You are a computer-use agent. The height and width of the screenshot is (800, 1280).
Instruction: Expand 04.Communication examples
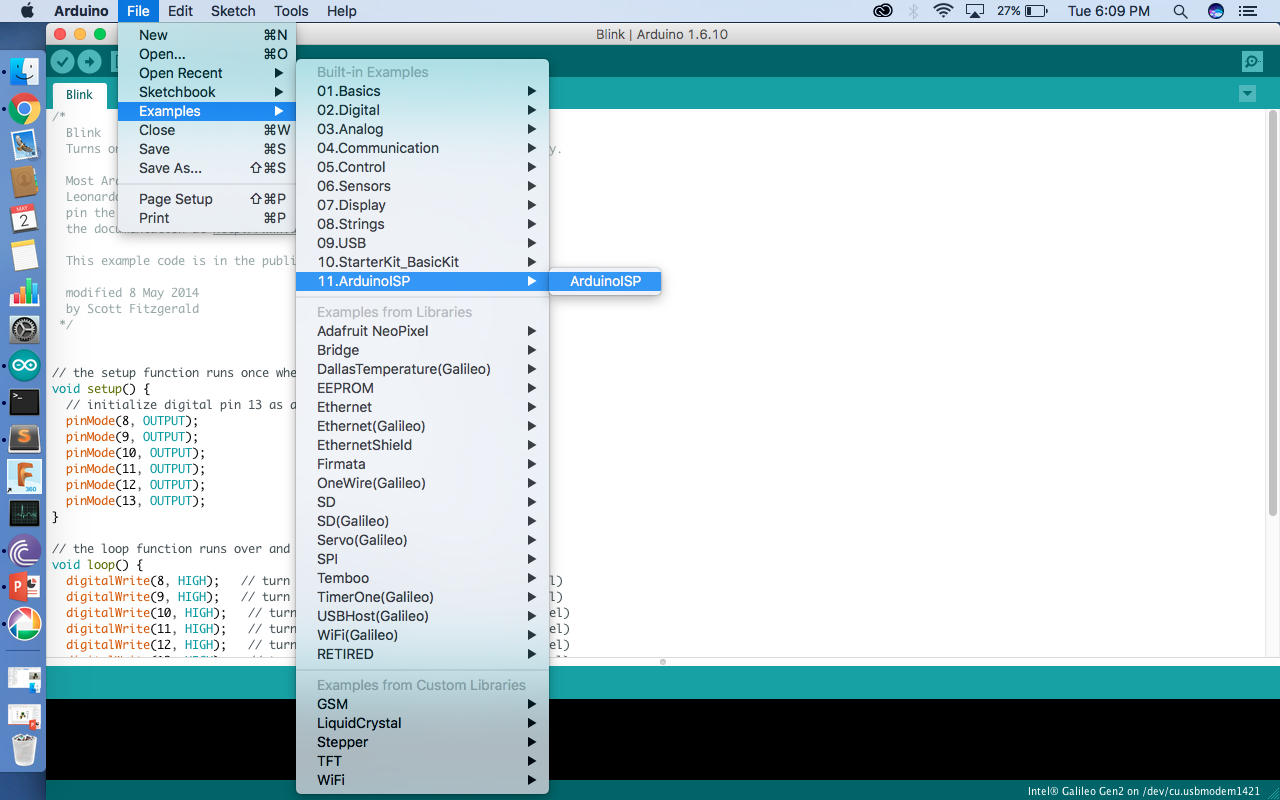[x=422, y=148]
